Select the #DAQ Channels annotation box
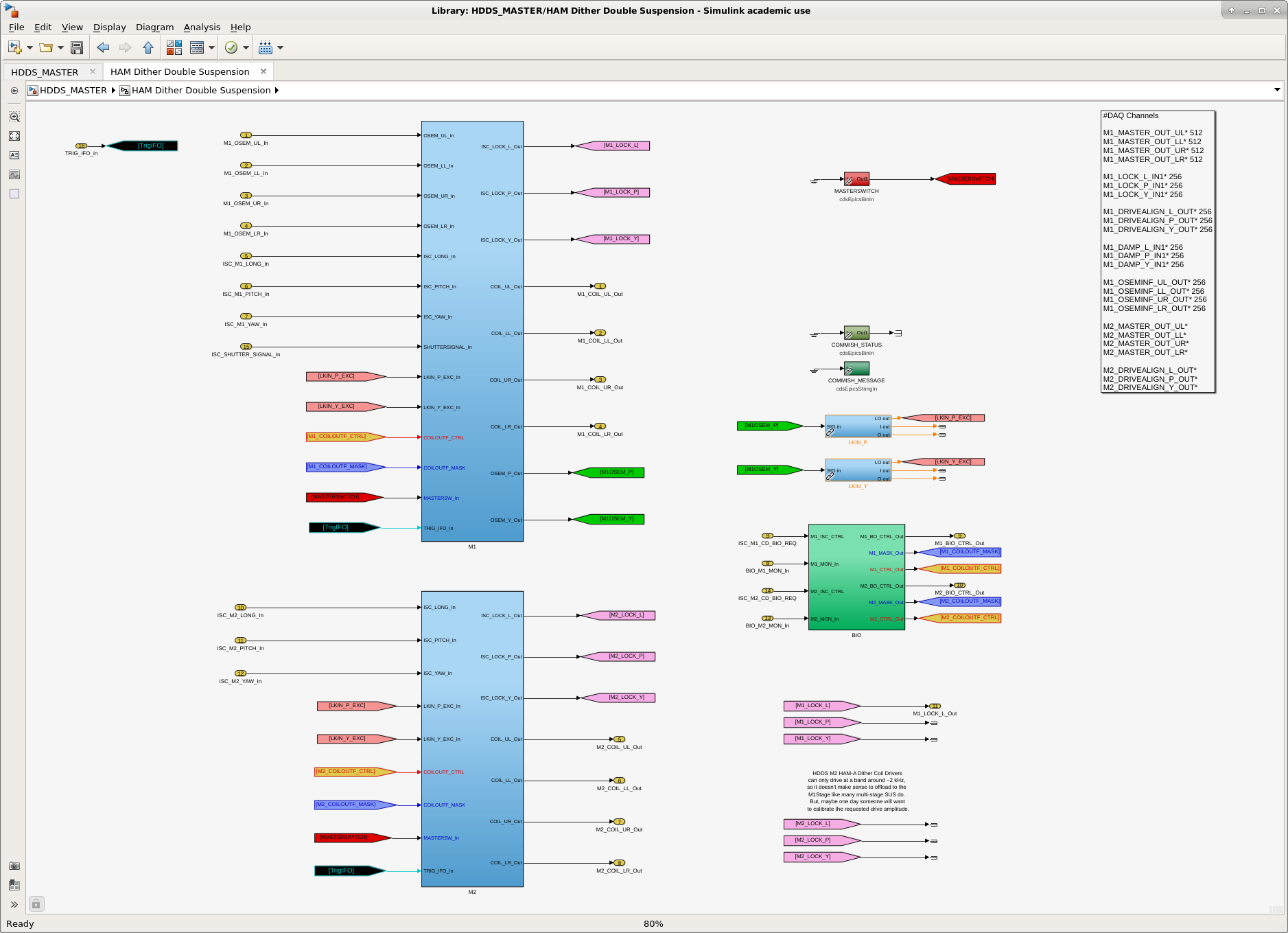Viewport: 1288px width, 933px height. tap(1158, 252)
